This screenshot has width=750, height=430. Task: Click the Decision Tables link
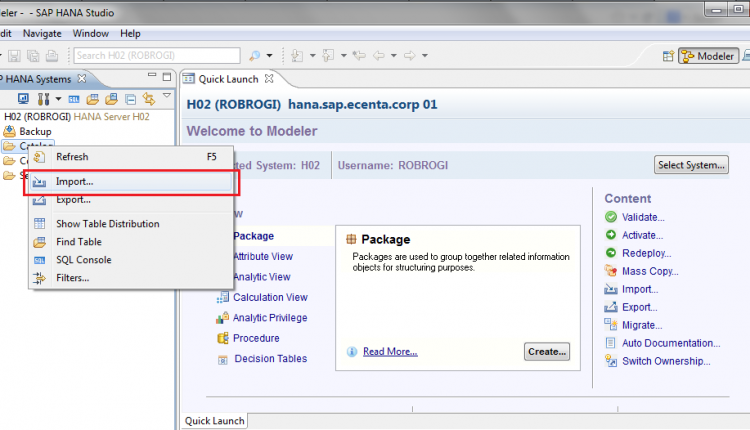pos(271,359)
